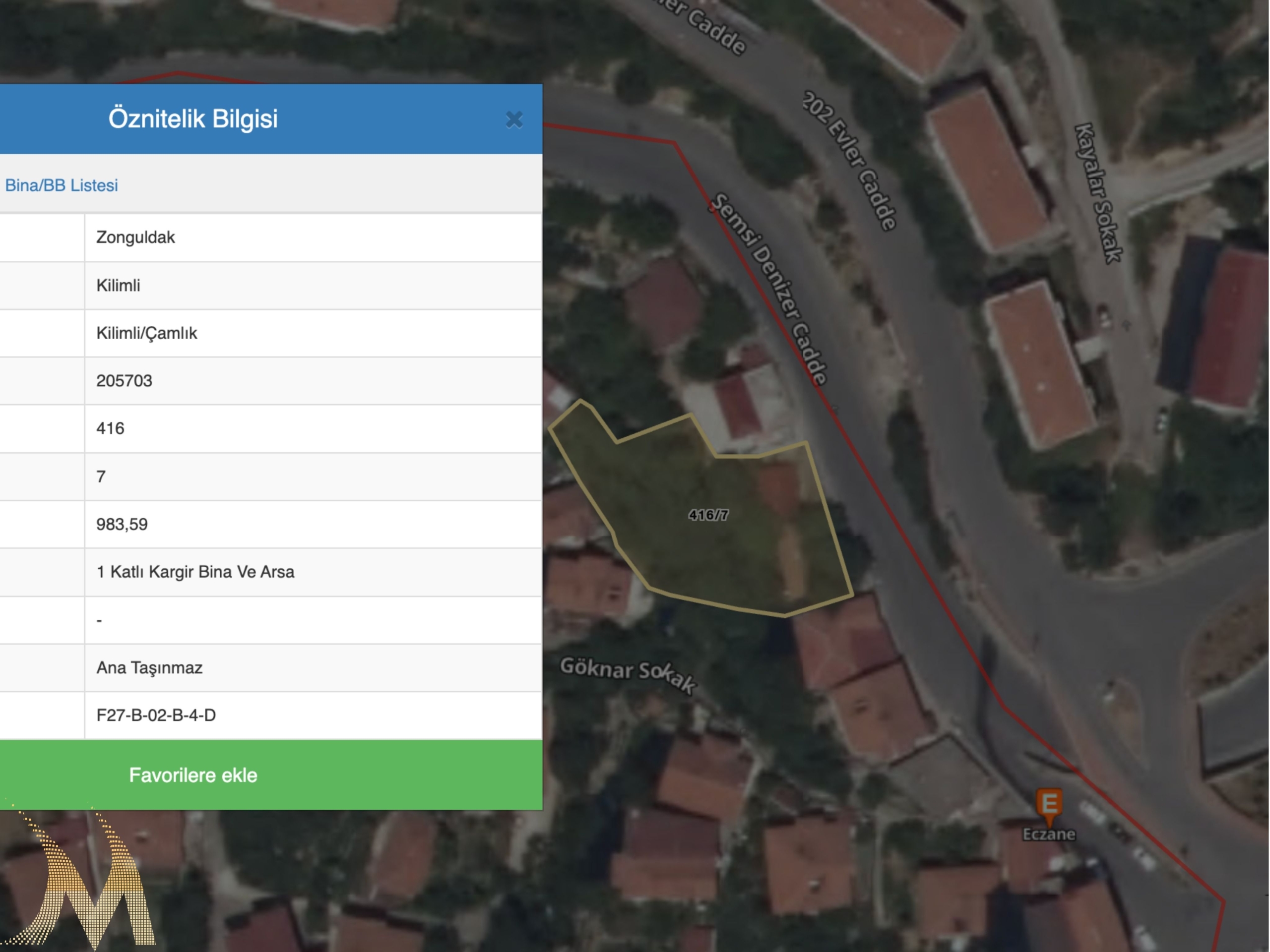
Task: Select the 1 Katlı Kargir Bina Ve Arsa row
Action: [195, 572]
